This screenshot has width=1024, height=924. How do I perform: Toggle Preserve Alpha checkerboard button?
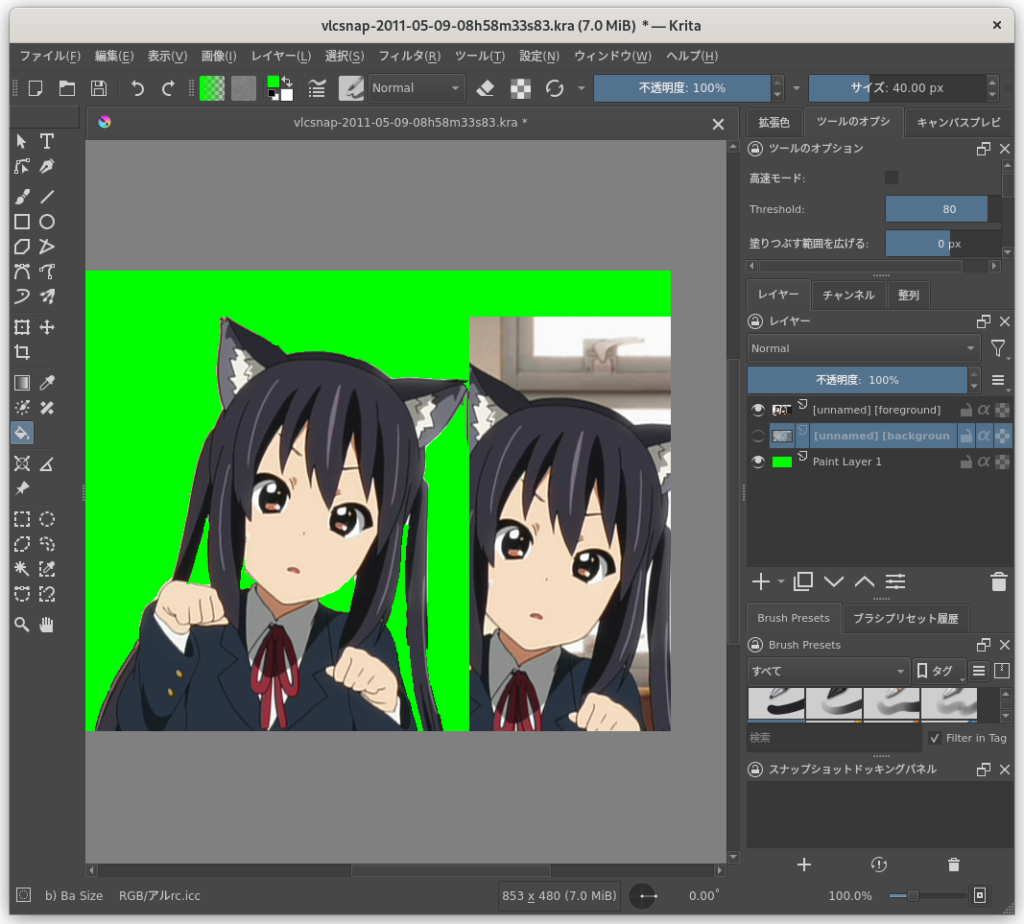click(x=520, y=88)
